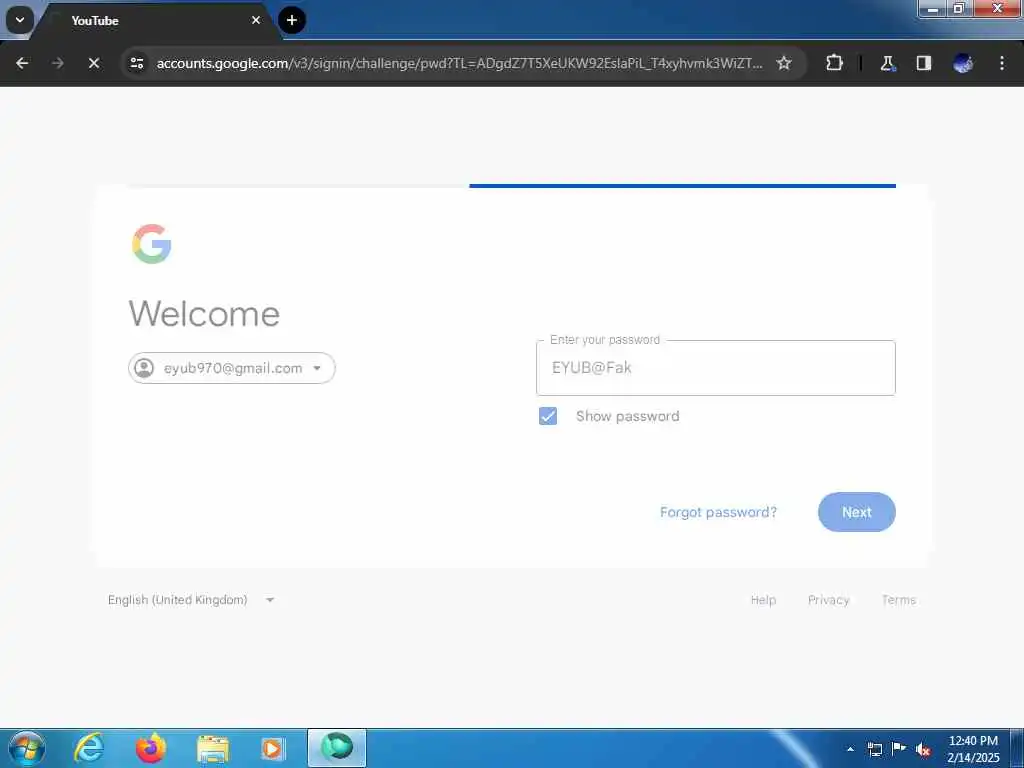Open the Privacy link

pyautogui.click(x=828, y=600)
